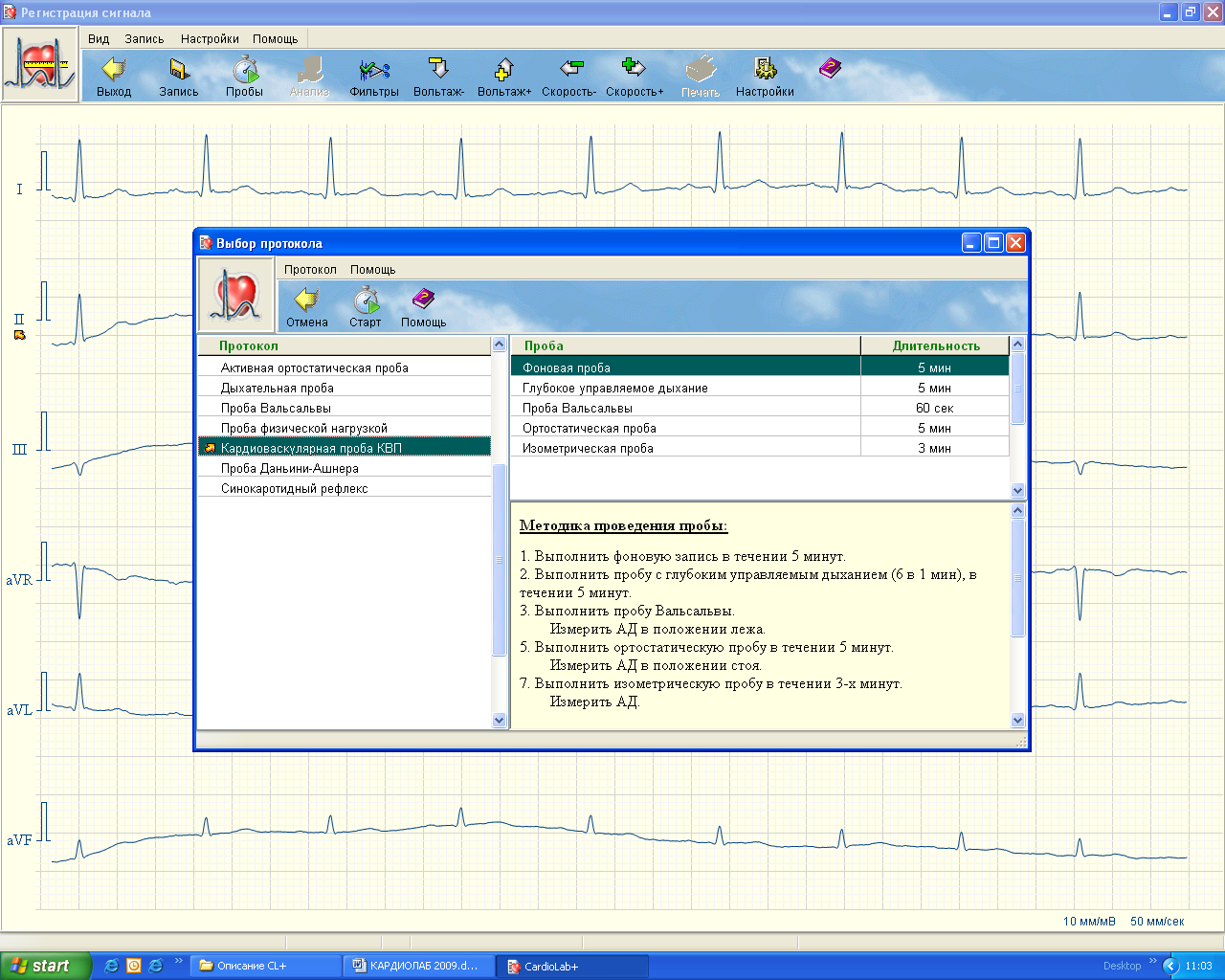Open Протокол menu in the dialog
Screen dimensions: 1225x980
point(310,270)
